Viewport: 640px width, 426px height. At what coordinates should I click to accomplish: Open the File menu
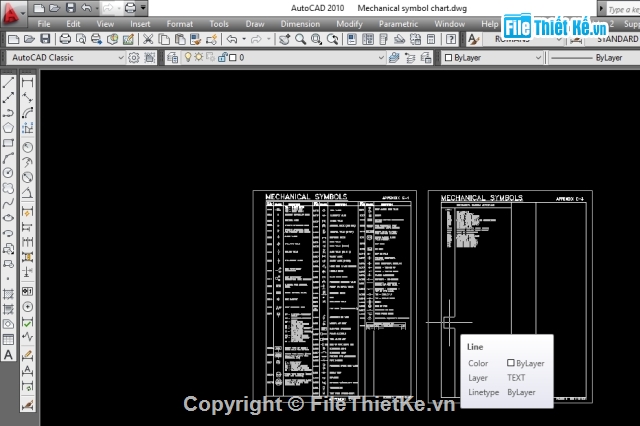point(44,24)
